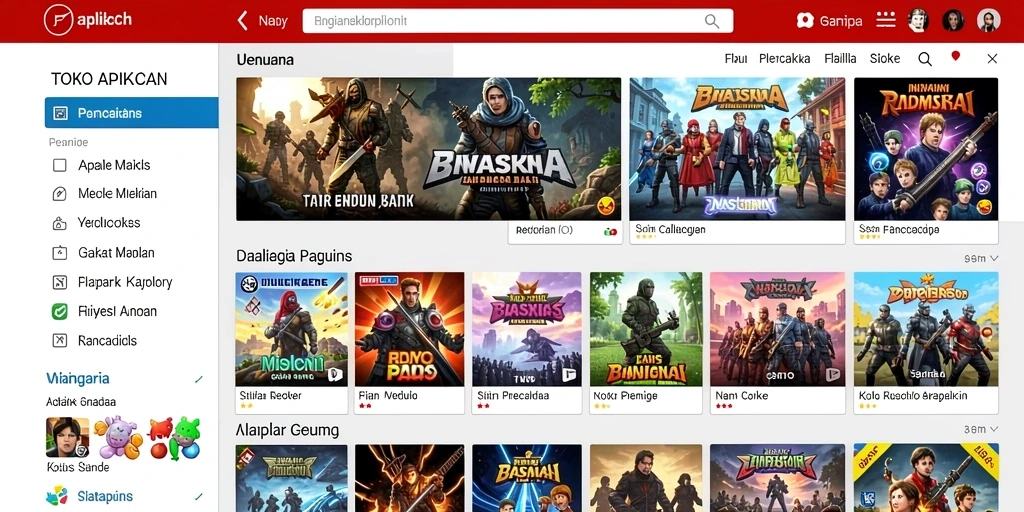The image size is (1024, 512).
Task: Toggle the green Riiyesl Anoan checkmark
Action: pyautogui.click(x=59, y=312)
